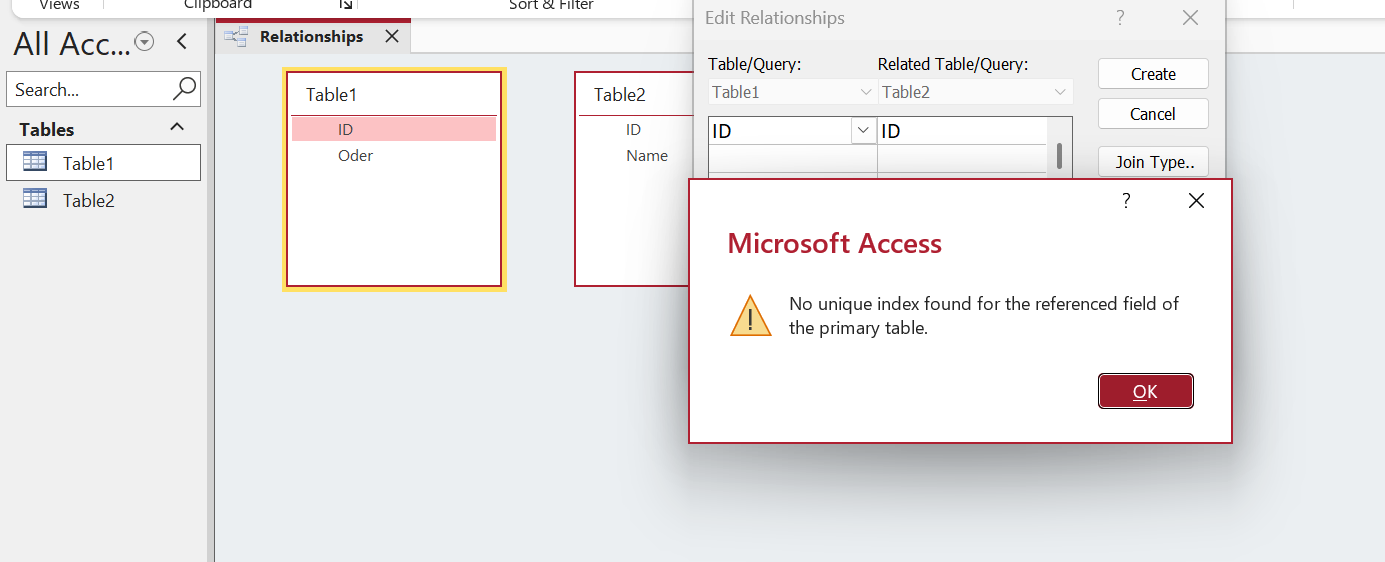Collapse the Tables group
This screenshot has width=1385, height=562.
pyautogui.click(x=177, y=127)
